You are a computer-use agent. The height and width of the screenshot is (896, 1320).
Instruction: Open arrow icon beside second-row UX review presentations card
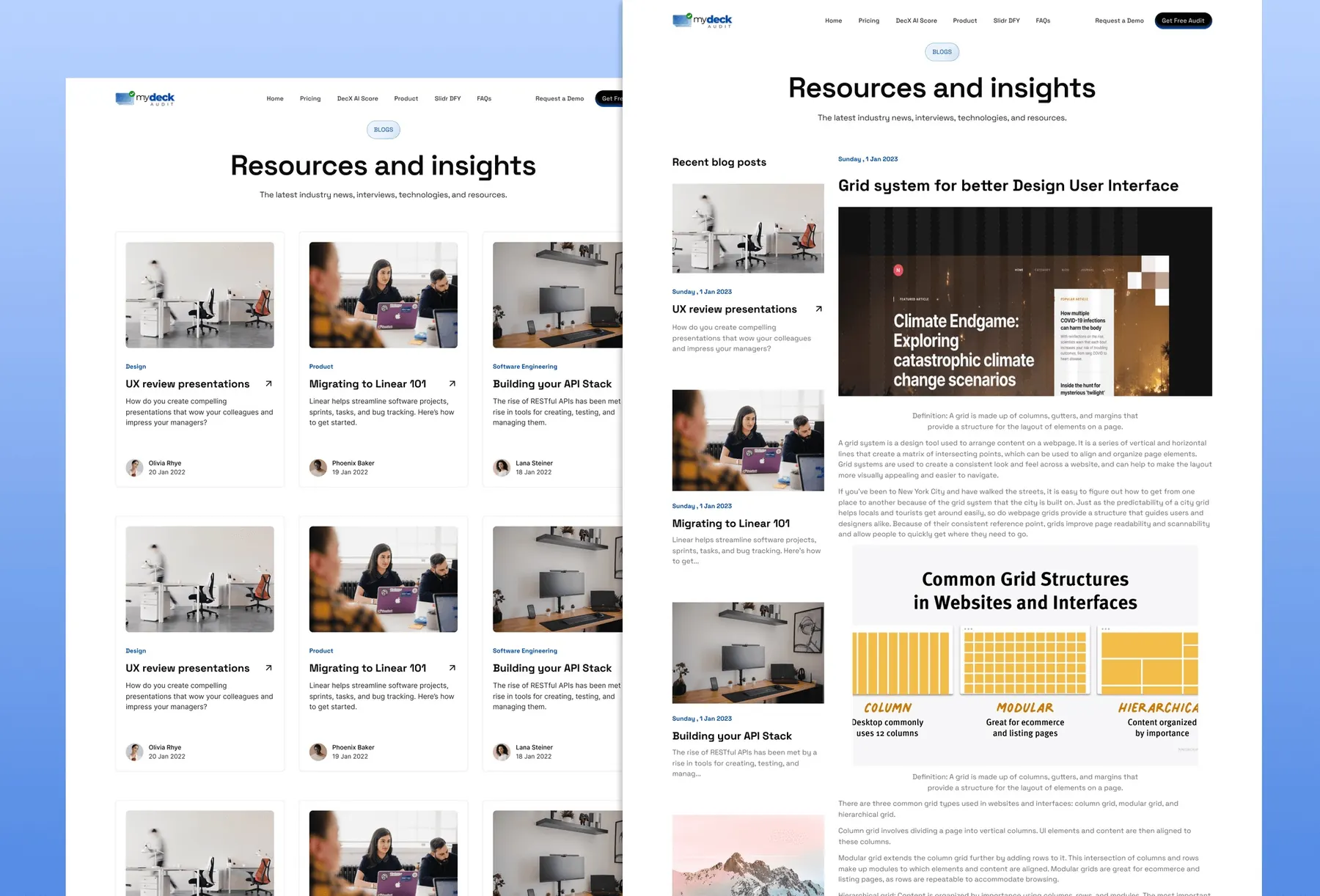[268, 668]
